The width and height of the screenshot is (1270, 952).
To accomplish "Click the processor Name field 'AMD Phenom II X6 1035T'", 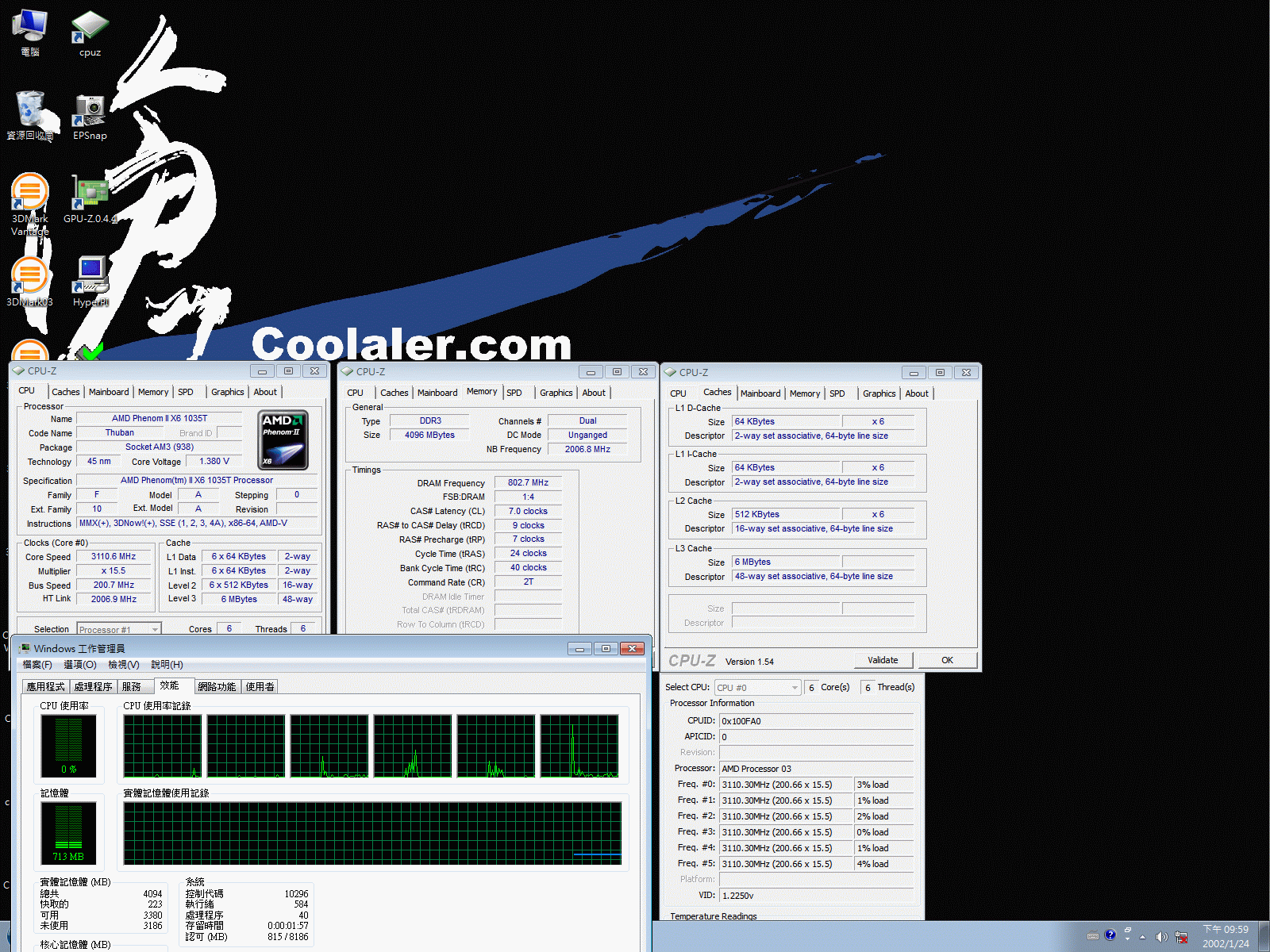I will pos(160,419).
